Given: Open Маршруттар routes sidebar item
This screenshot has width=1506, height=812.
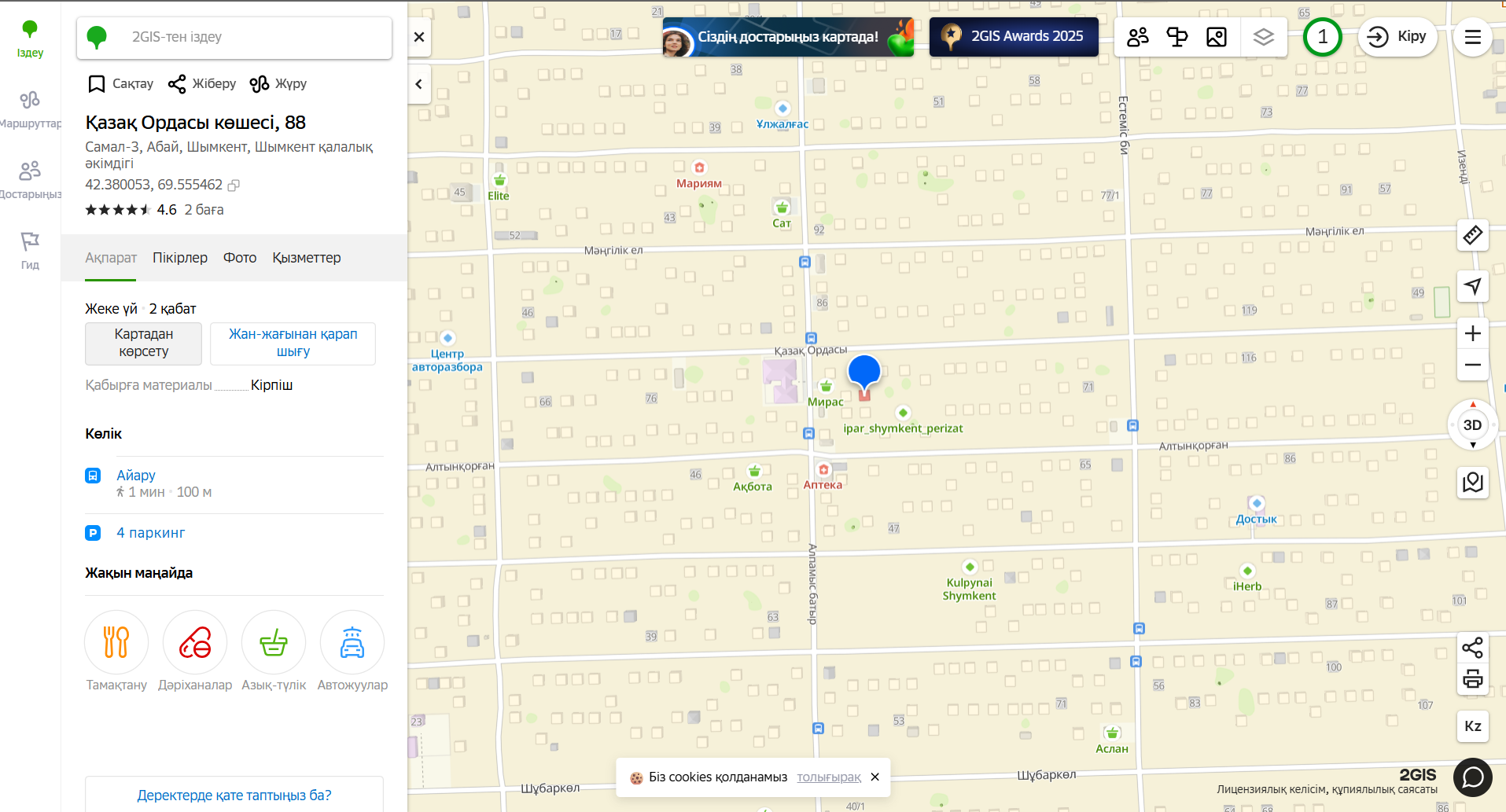Looking at the screenshot, I should point(30,110).
